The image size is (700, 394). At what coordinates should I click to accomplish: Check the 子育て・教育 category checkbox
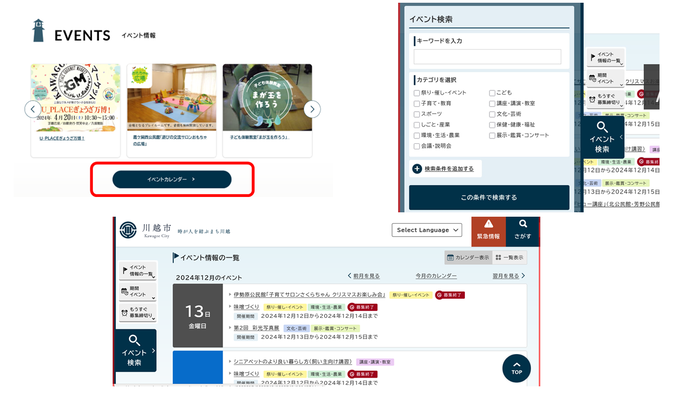click(417, 104)
